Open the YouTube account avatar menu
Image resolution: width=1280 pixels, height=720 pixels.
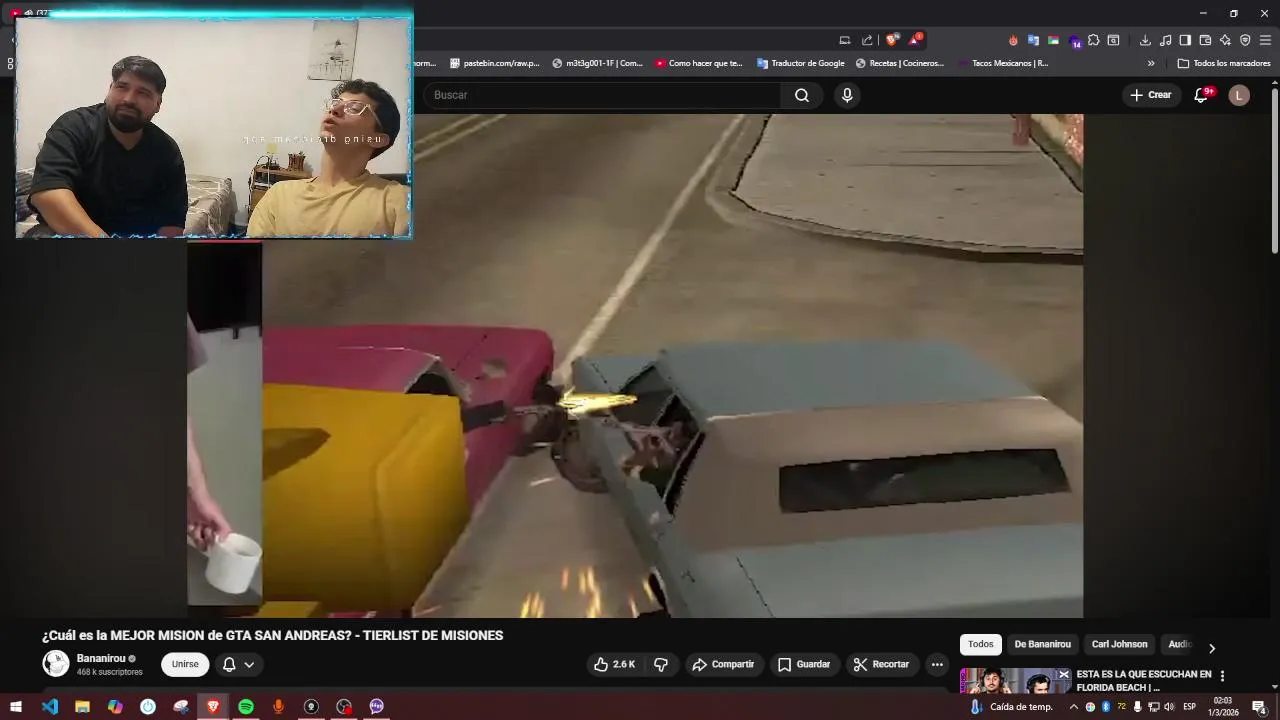tap(1239, 95)
